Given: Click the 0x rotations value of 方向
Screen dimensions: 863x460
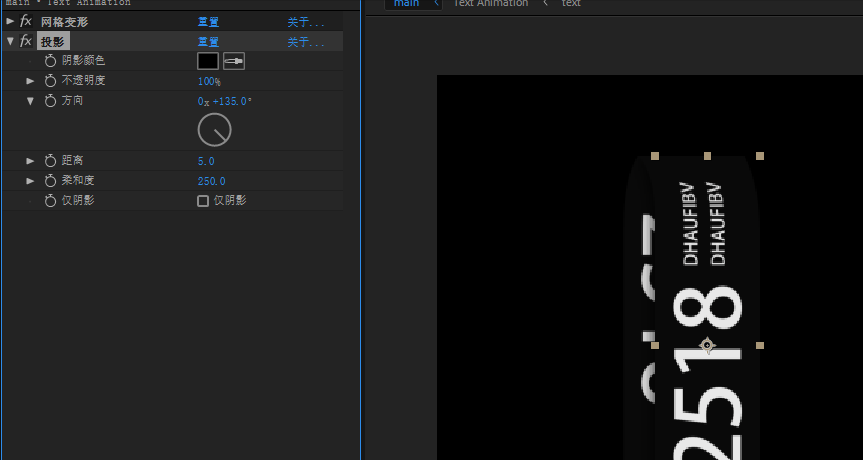Looking at the screenshot, I should pyautogui.click(x=203, y=101).
